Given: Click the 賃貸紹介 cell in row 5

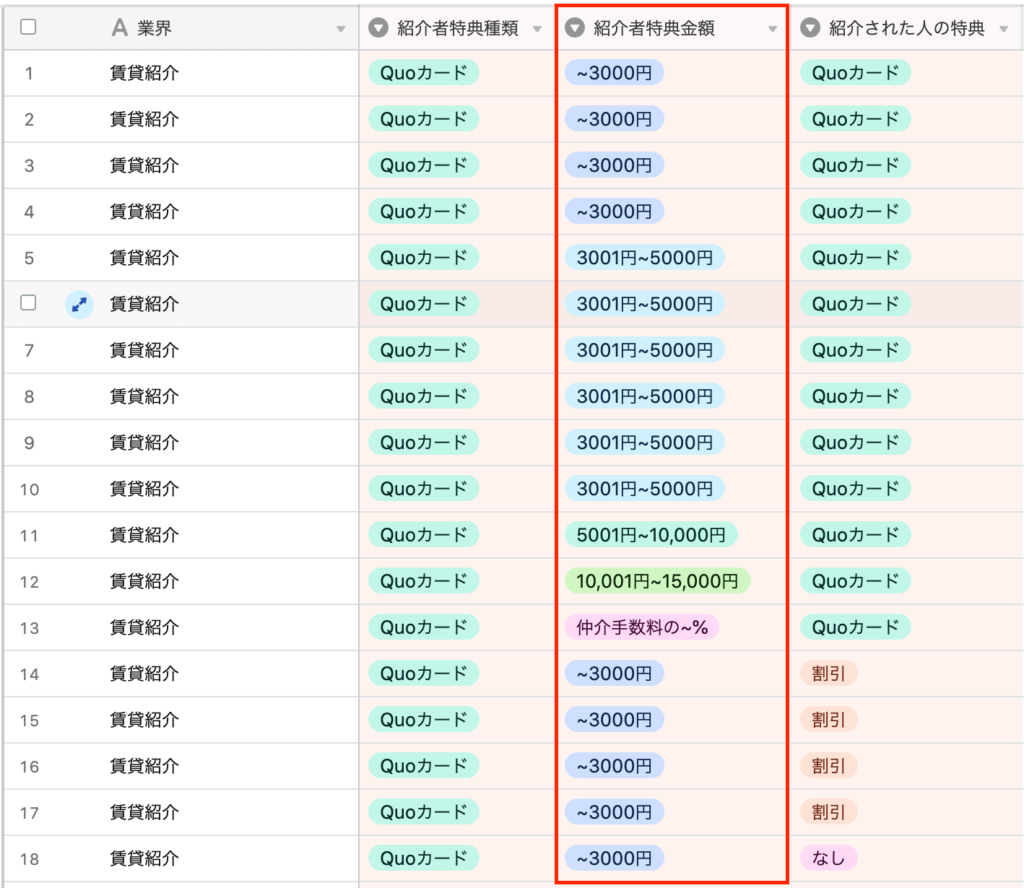Looking at the screenshot, I should 144,258.
